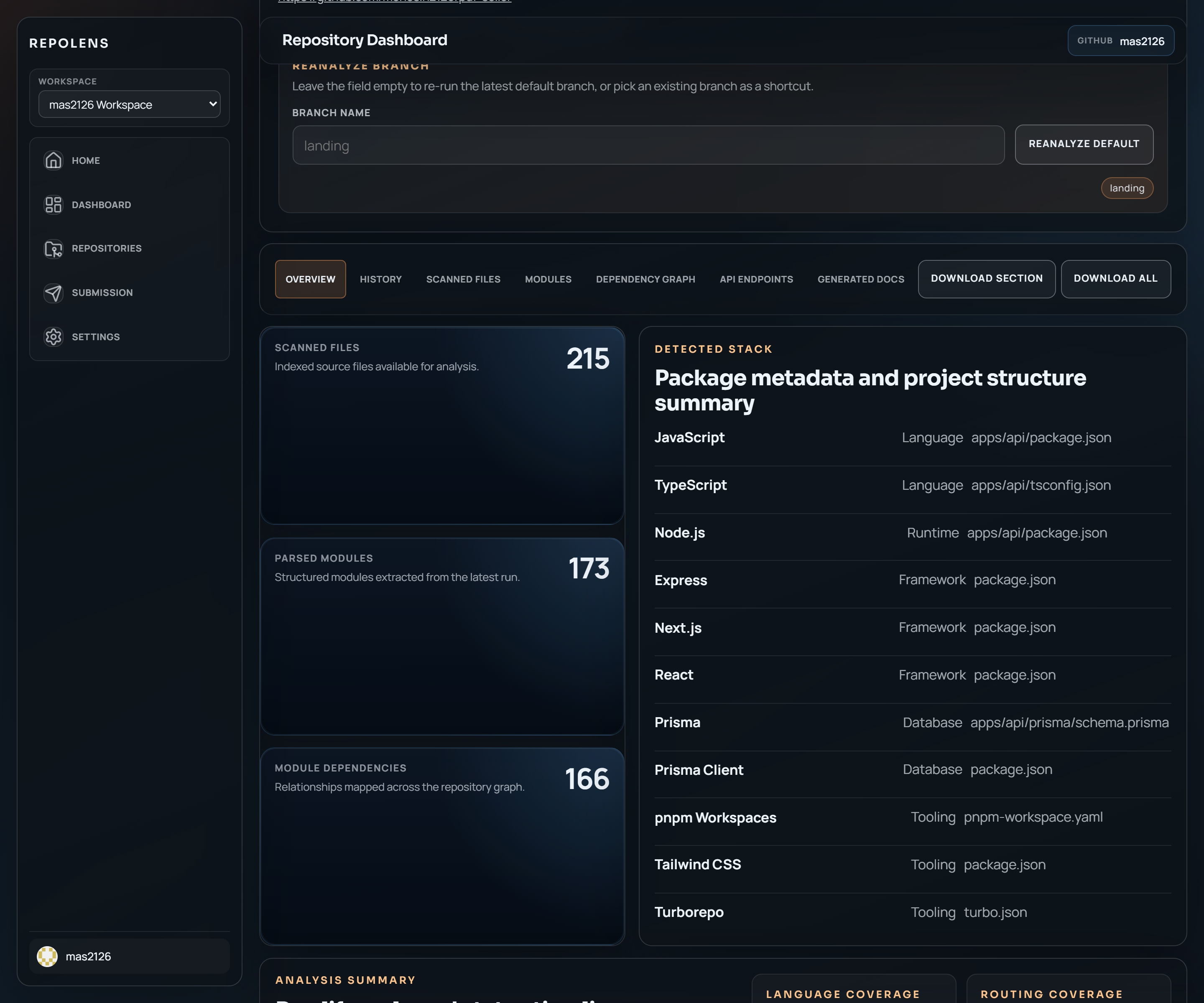Open the Scanned Files tab
The image size is (1204, 1003).
coord(463,279)
